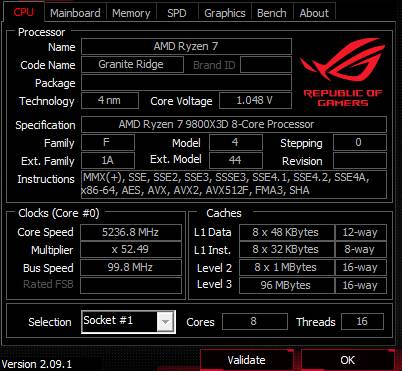Viewport: 402px width, 371px height.
Task: Click the Ext. Family value 1A
Action: click(108, 161)
